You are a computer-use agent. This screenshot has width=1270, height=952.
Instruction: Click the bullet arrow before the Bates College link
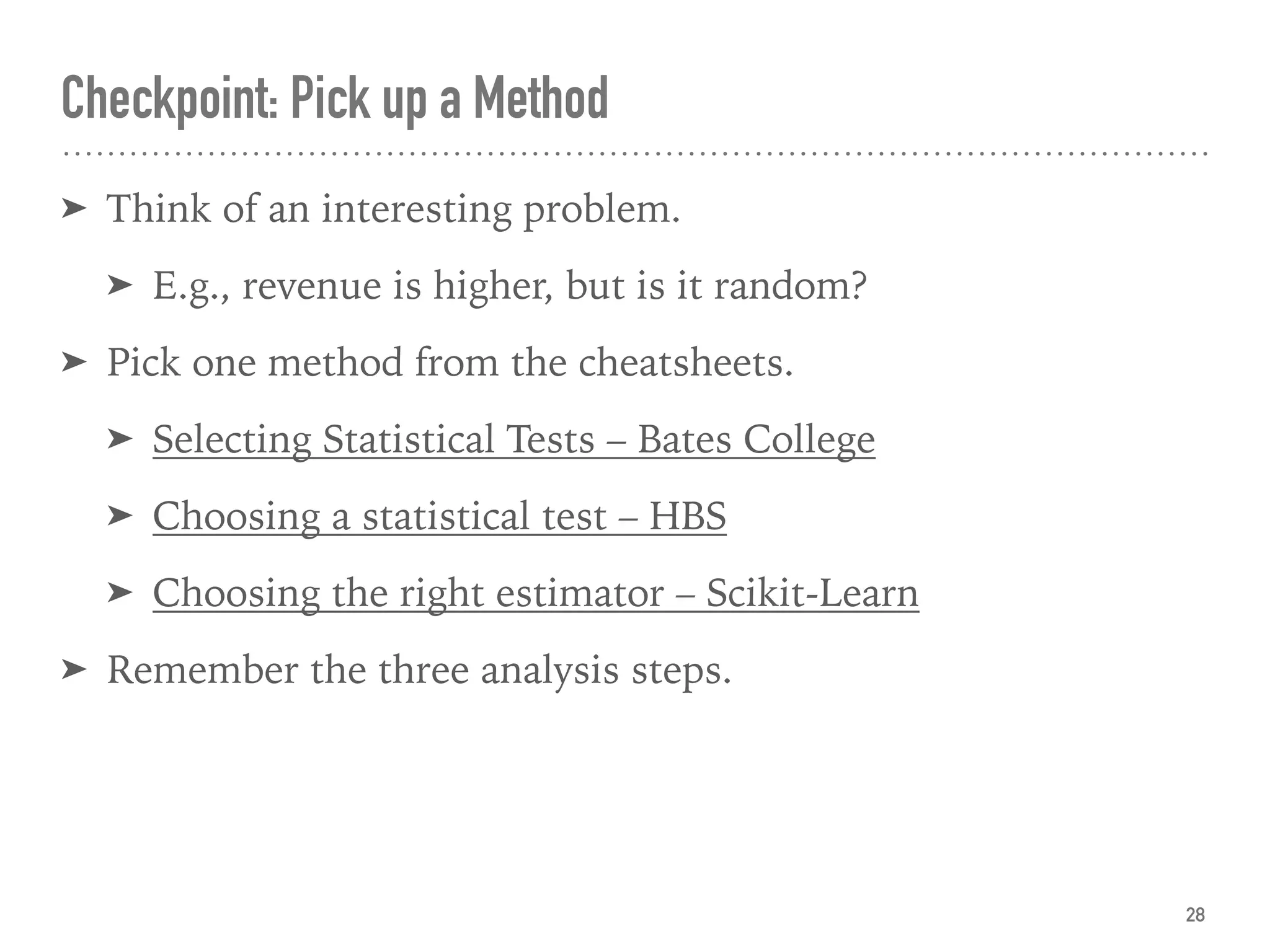pos(119,439)
